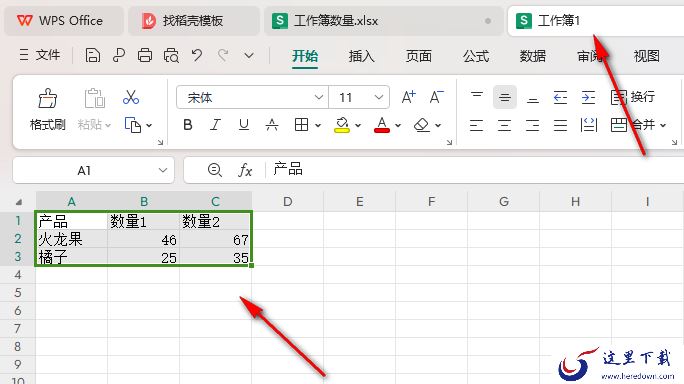
Task: Open Print Preview icon
Action: coord(171,55)
